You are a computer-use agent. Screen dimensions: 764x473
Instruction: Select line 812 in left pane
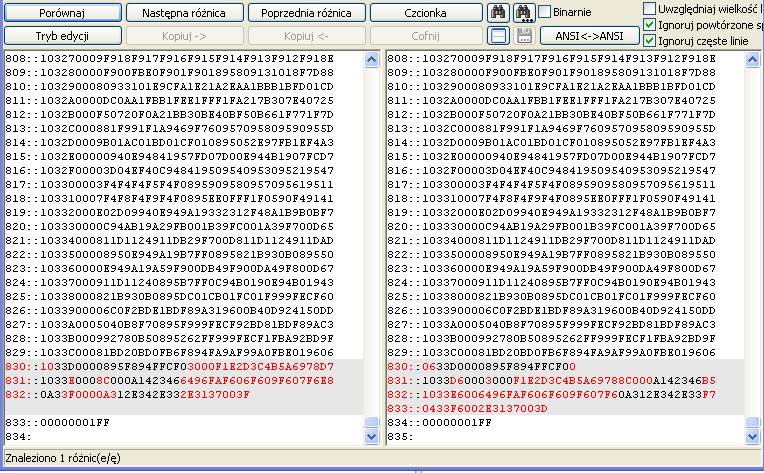coord(170,114)
